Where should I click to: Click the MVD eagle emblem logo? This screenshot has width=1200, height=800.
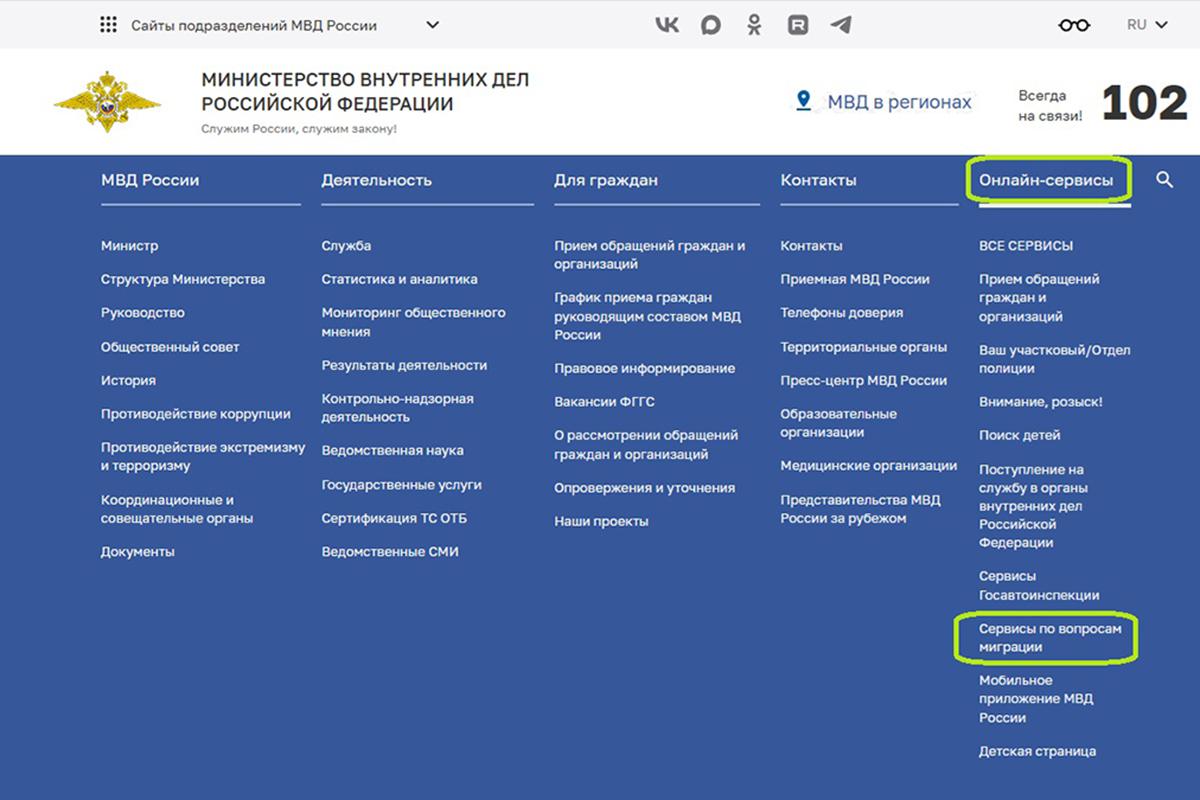(x=107, y=102)
